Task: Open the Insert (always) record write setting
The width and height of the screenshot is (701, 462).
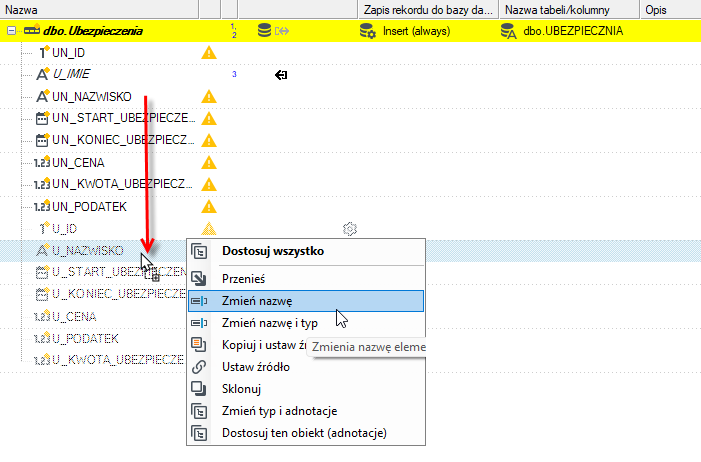Action: (x=416, y=31)
